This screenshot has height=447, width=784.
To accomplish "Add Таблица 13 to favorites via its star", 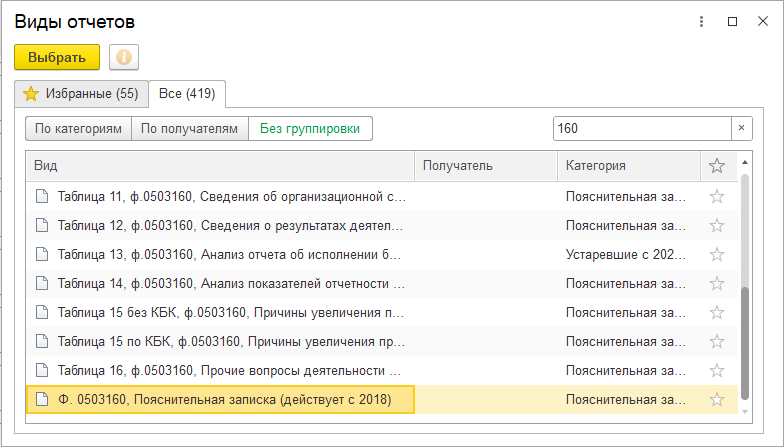I will [x=717, y=254].
